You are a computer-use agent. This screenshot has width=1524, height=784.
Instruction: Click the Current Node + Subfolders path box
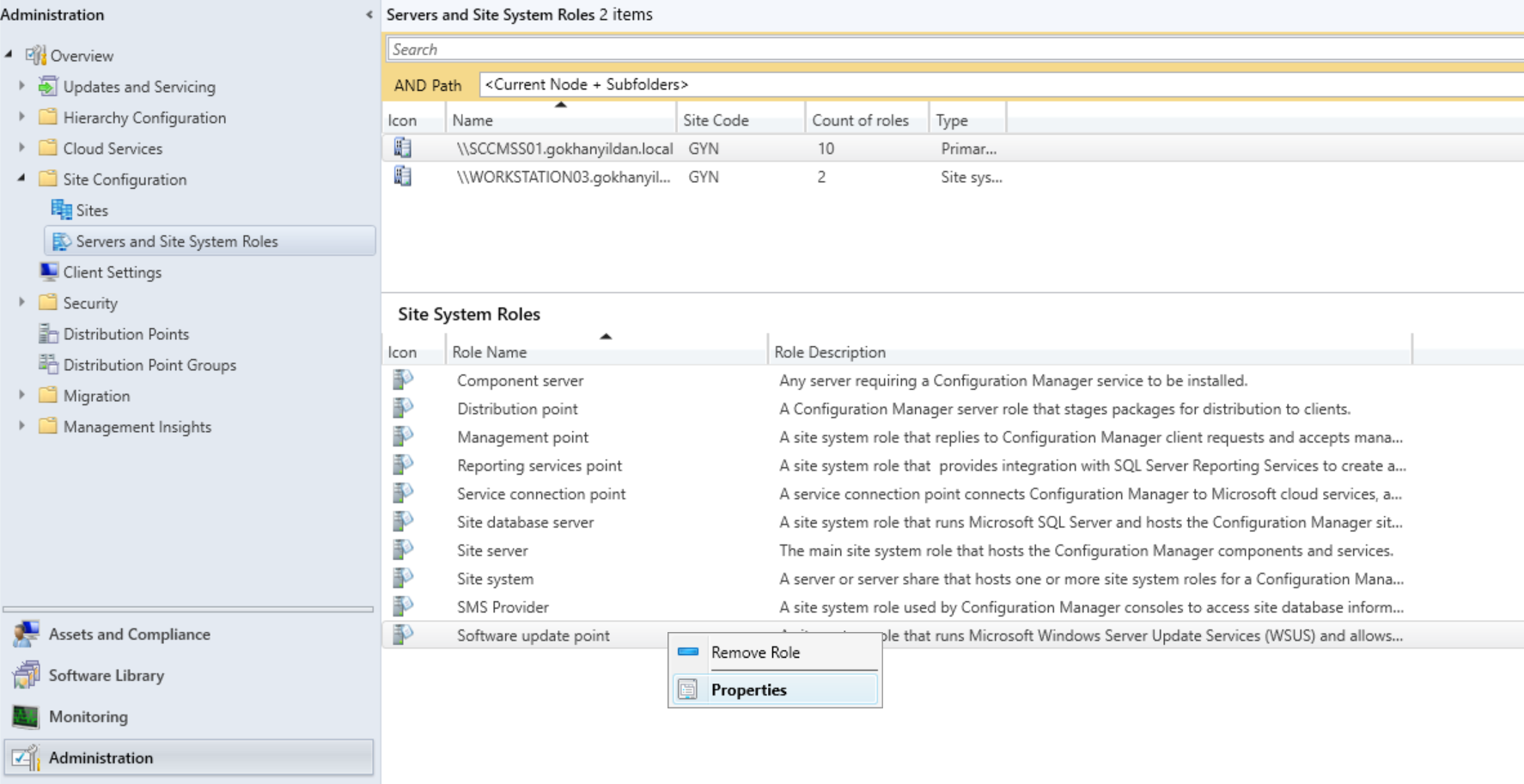pyautogui.click(x=1001, y=84)
